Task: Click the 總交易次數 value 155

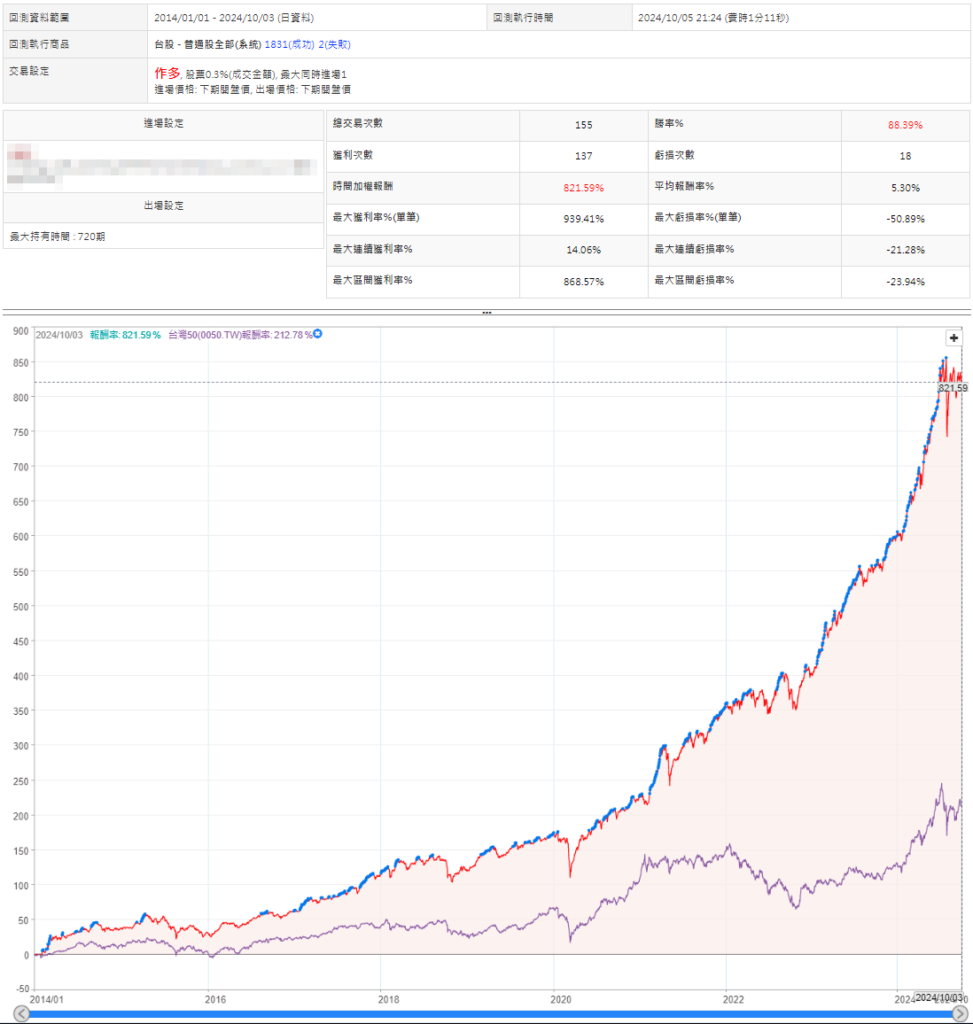Action: click(x=584, y=126)
